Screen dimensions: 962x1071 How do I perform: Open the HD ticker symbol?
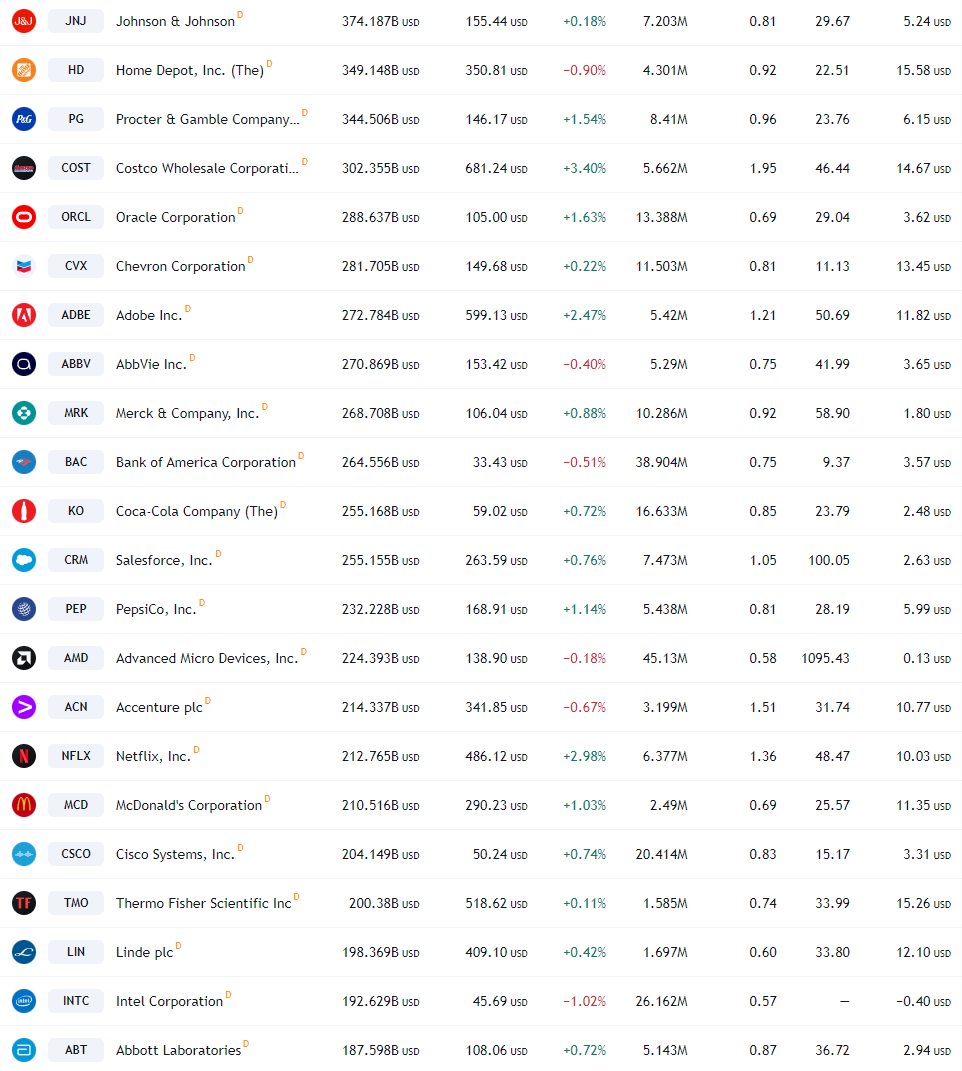pos(76,70)
